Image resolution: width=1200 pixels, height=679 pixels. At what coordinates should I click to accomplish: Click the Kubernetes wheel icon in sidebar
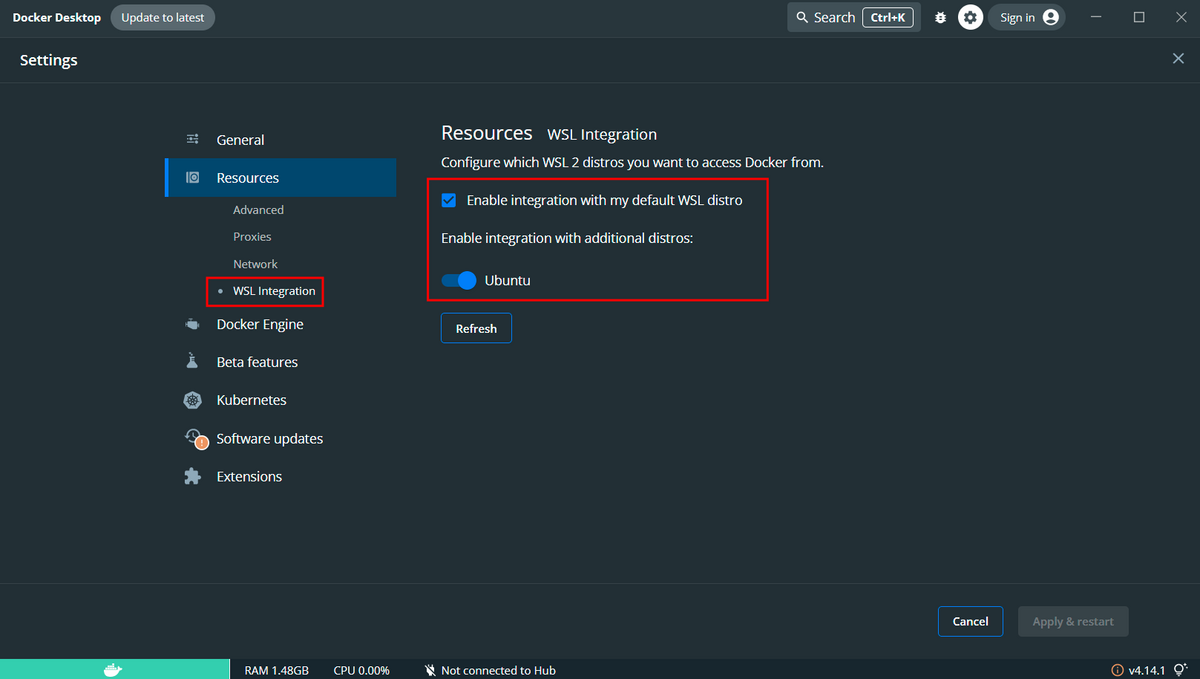click(x=192, y=400)
